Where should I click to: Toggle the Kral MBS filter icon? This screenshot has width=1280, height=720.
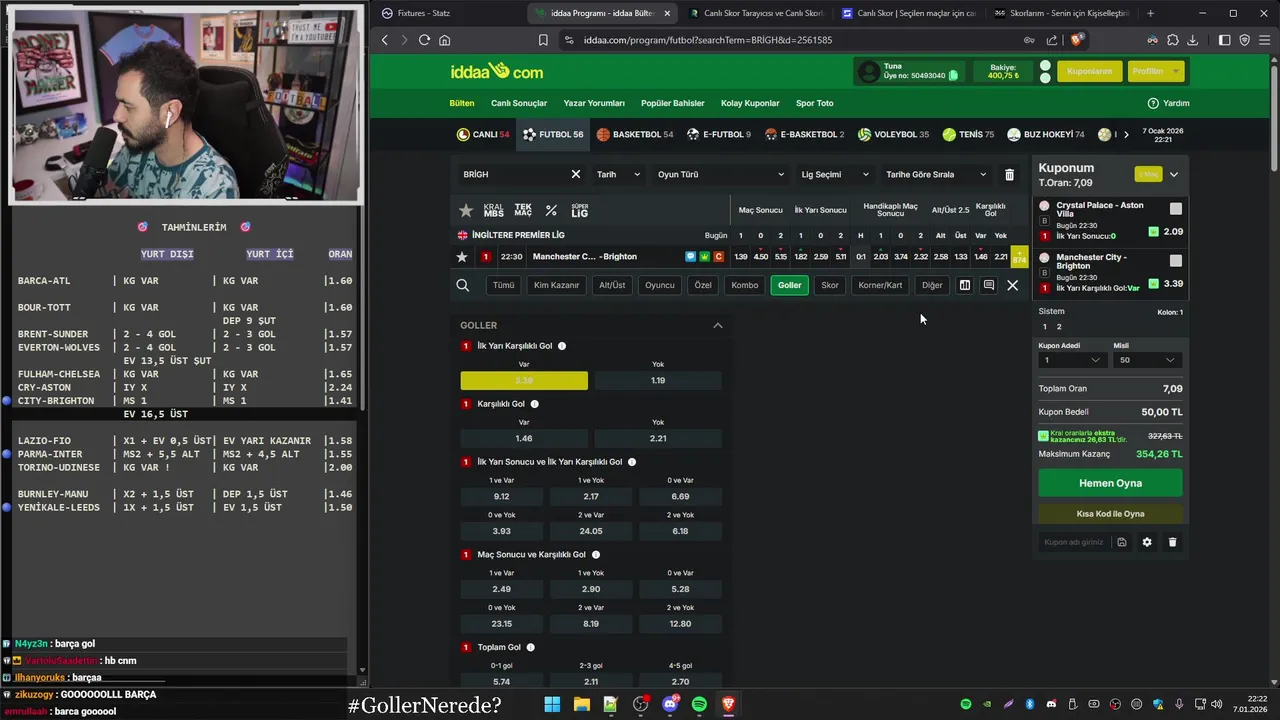click(x=494, y=210)
